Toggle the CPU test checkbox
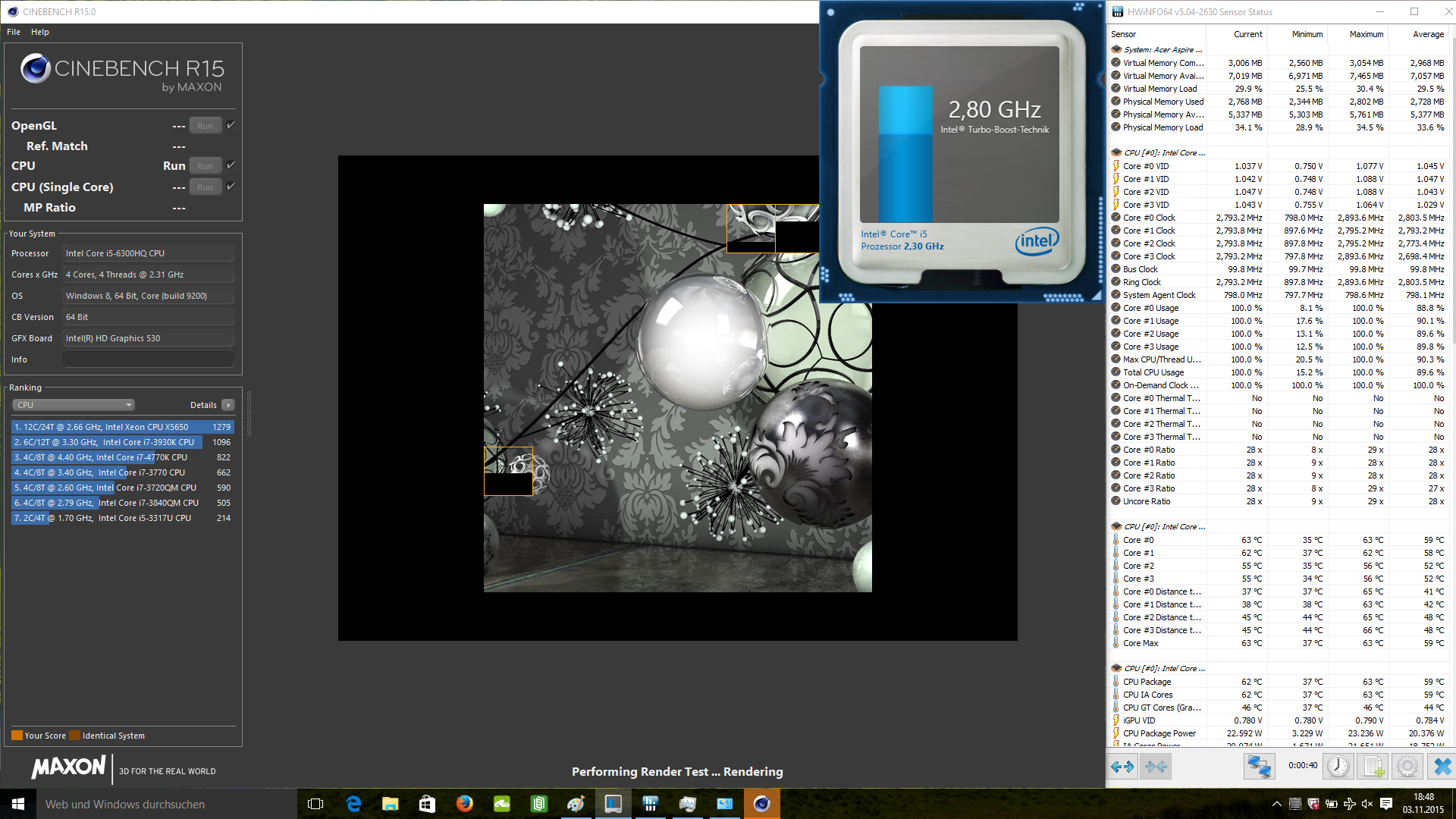The width and height of the screenshot is (1456, 819). (231, 165)
